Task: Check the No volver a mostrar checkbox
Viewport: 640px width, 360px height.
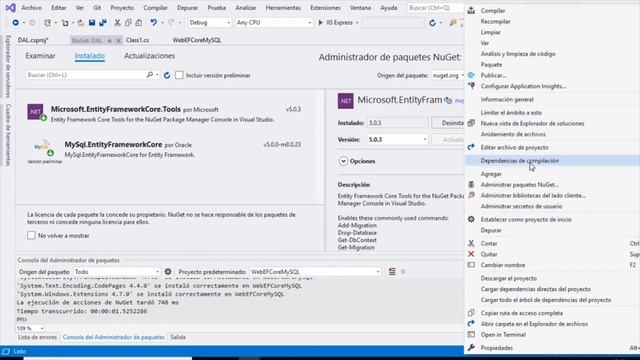Action: [x=31, y=236]
